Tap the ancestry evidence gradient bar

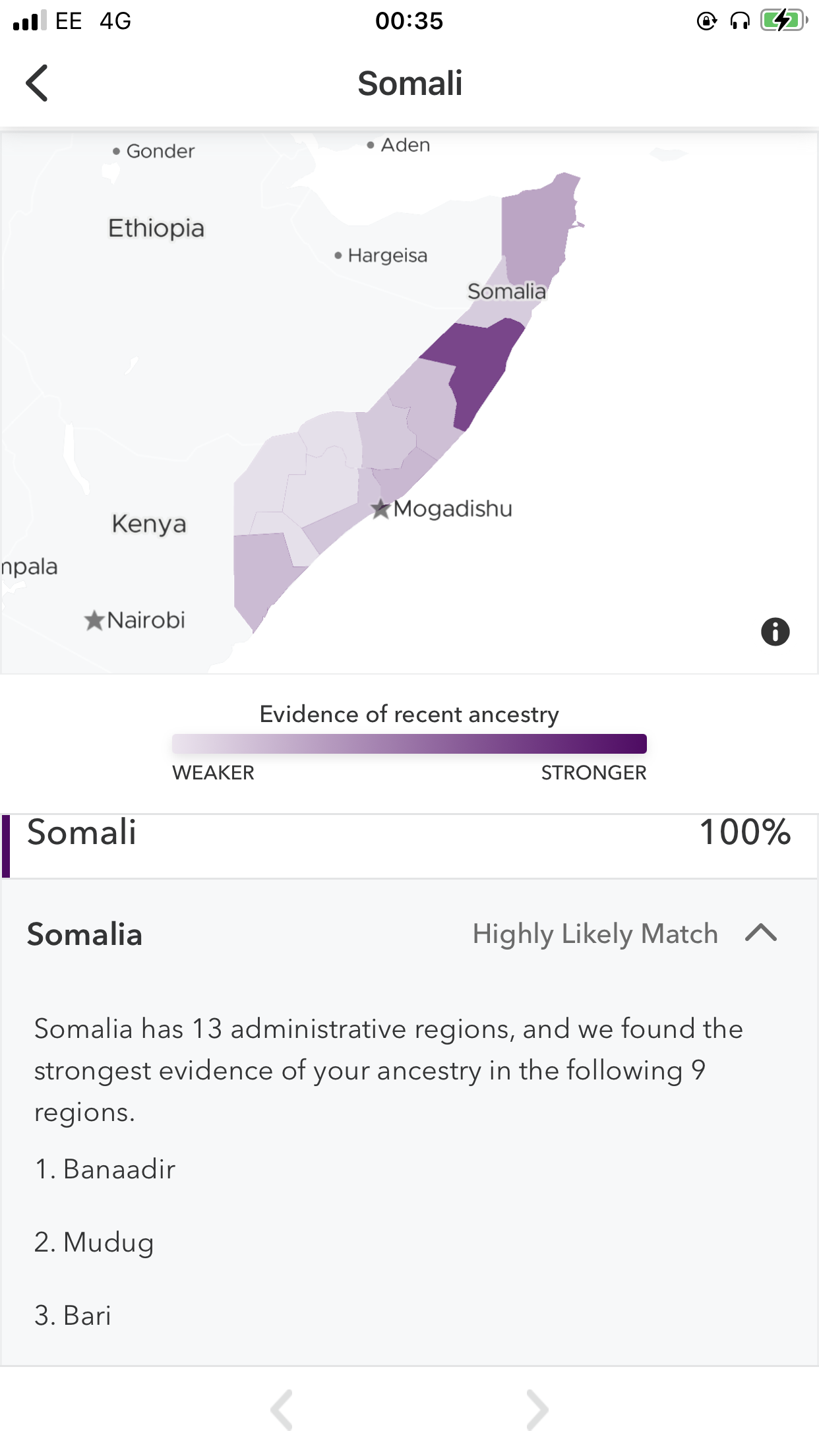409,743
